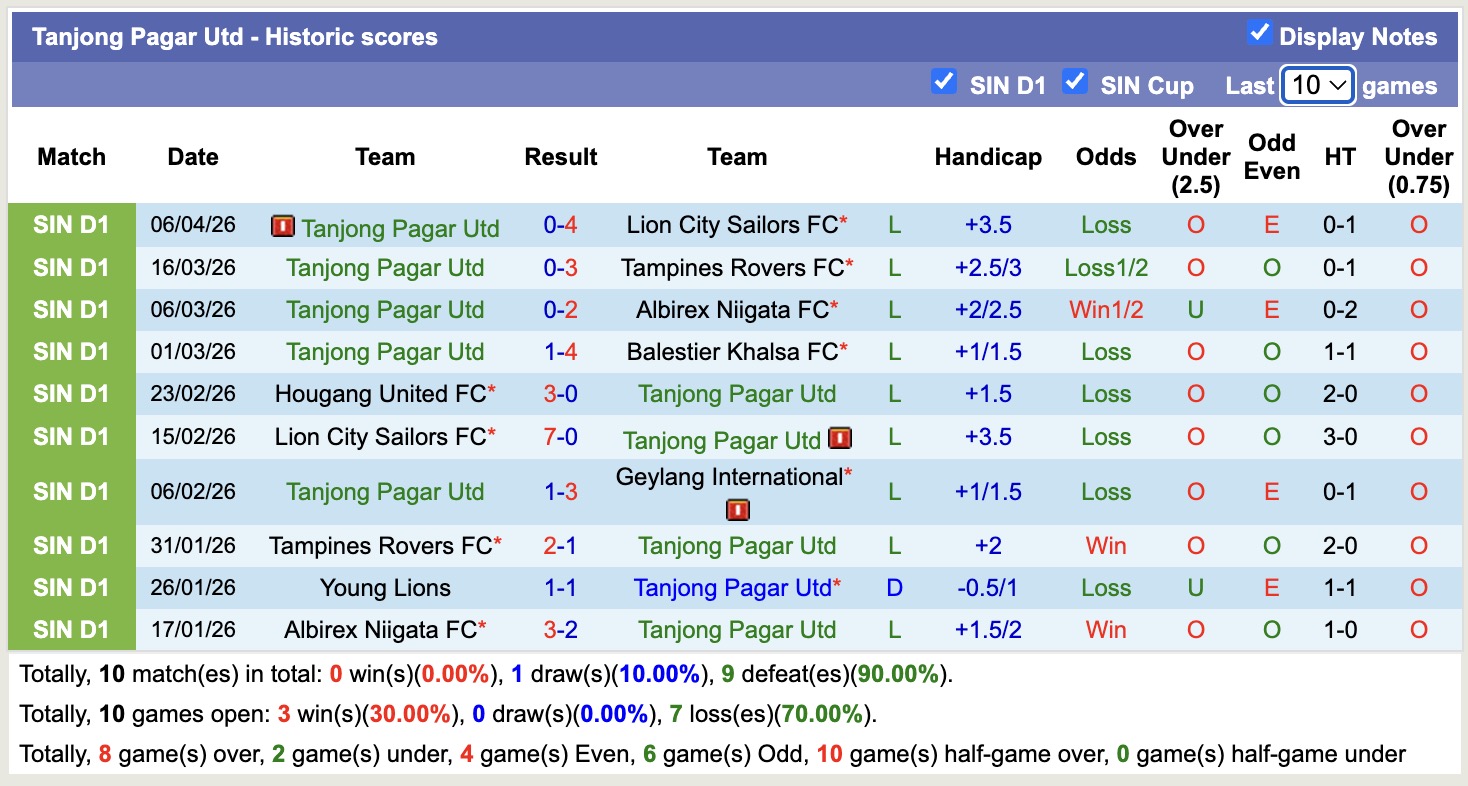This screenshot has width=1468, height=786.
Task: Click Balestier Khalsa FC team name
Action: coord(732,352)
